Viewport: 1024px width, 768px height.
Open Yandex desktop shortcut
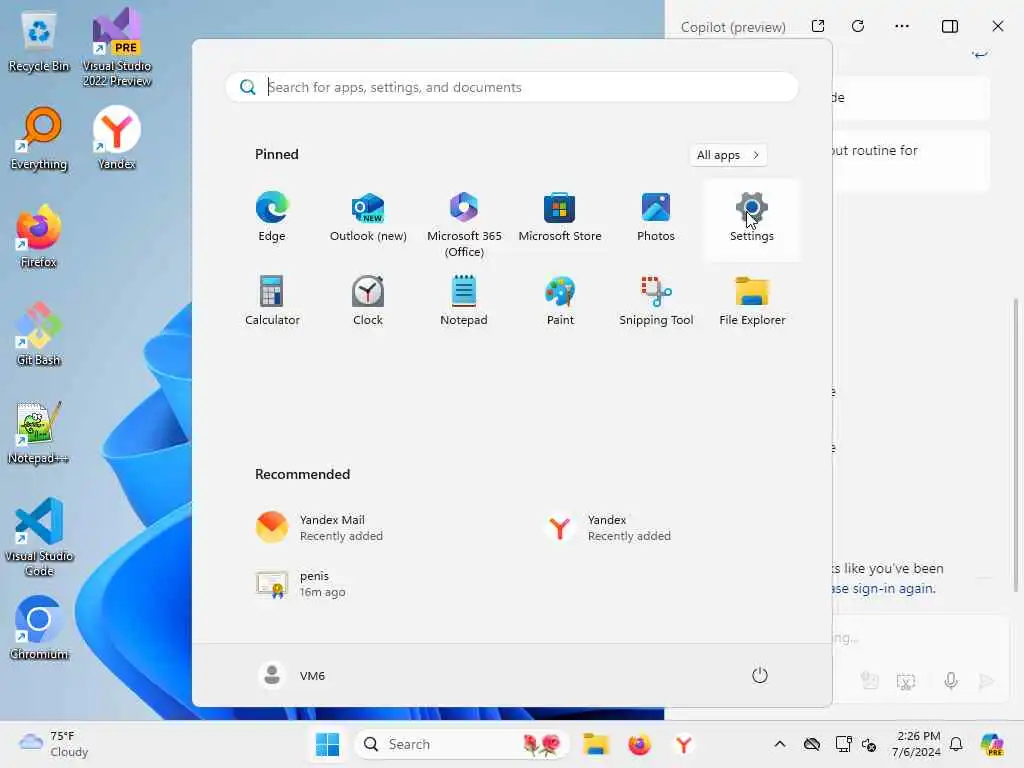coord(117,138)
